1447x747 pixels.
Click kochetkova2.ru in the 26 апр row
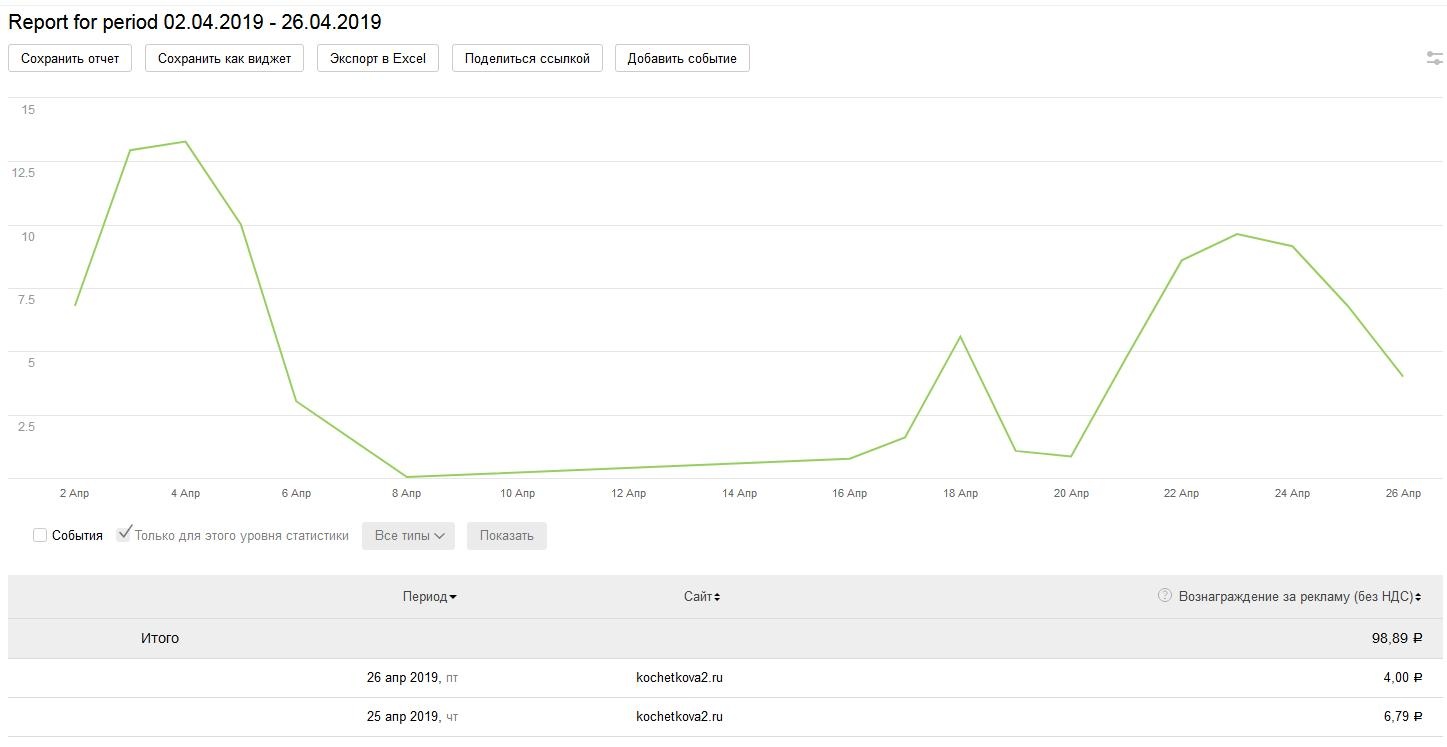(x=679, y=677)
